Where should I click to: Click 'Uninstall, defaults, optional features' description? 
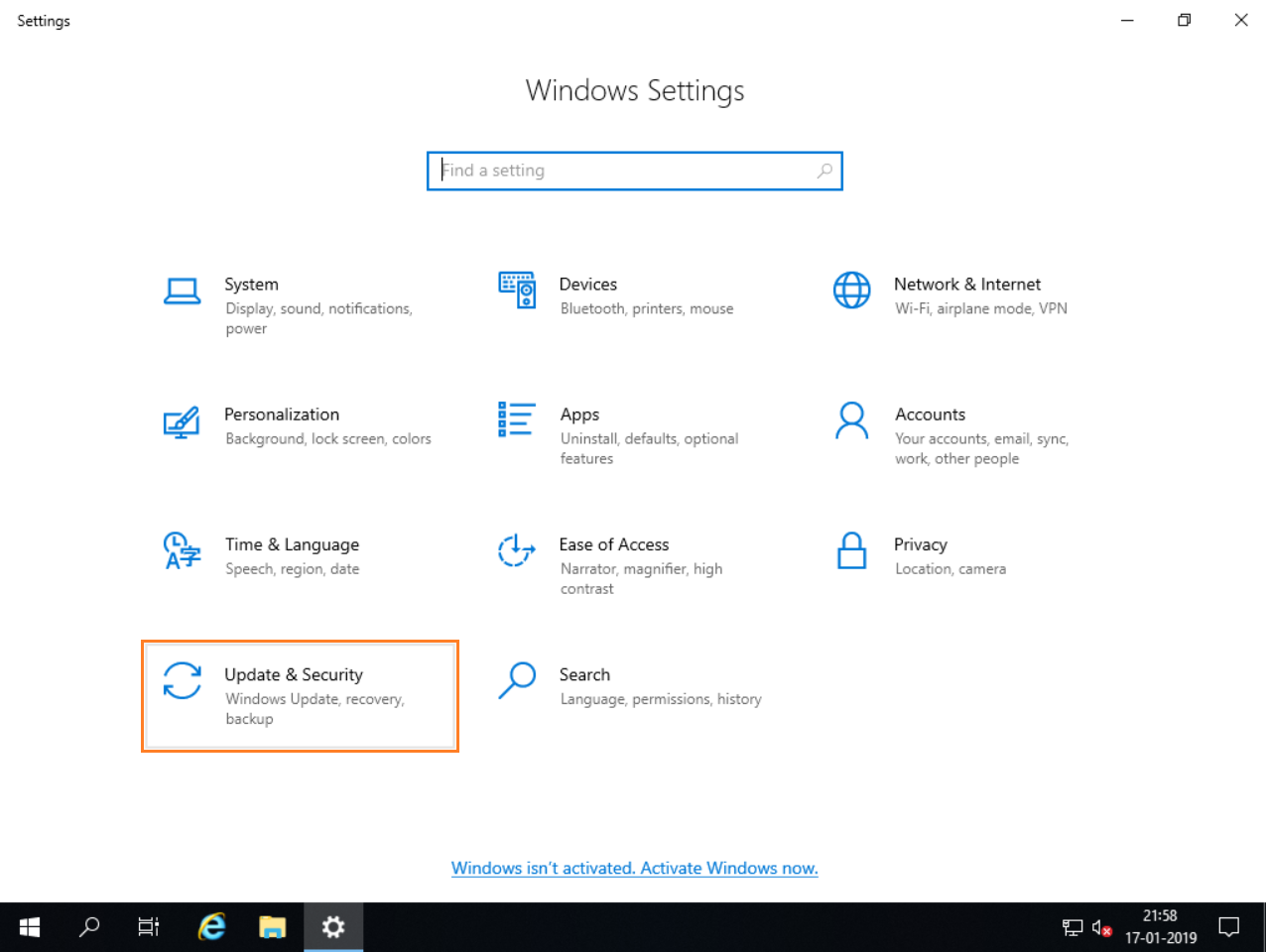pos(649,448)
